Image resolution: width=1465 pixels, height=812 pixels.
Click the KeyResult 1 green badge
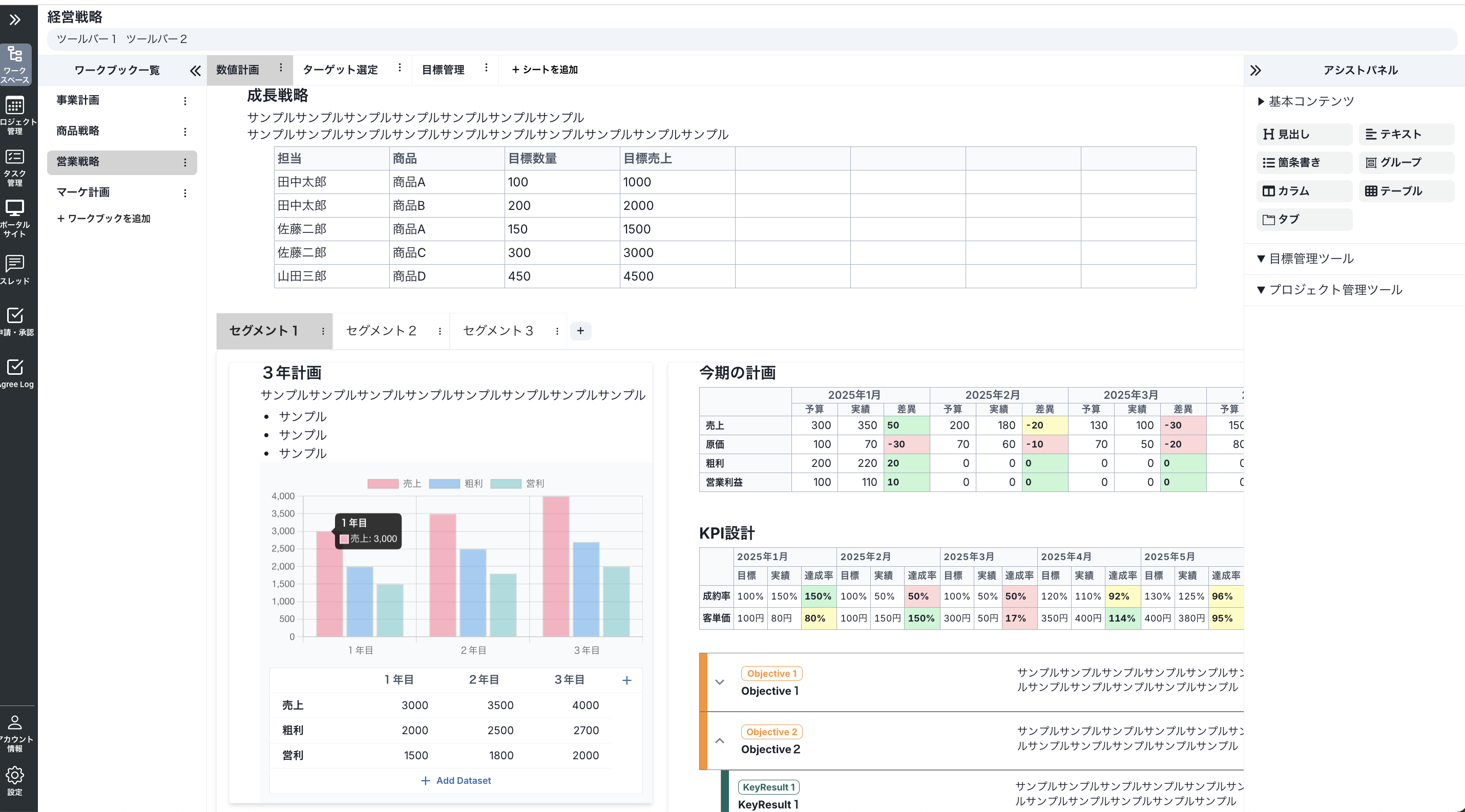point(768,787)
